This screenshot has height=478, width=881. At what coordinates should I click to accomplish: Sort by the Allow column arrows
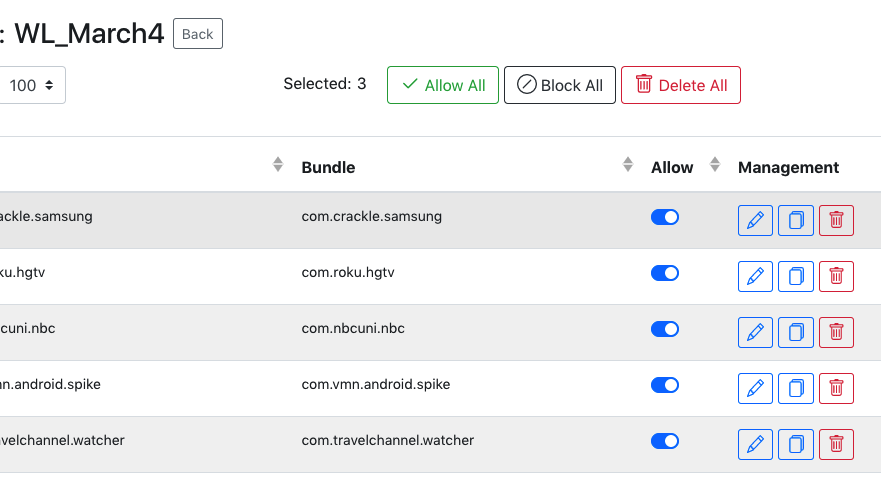pyautogui.click(x=715, y=165)
